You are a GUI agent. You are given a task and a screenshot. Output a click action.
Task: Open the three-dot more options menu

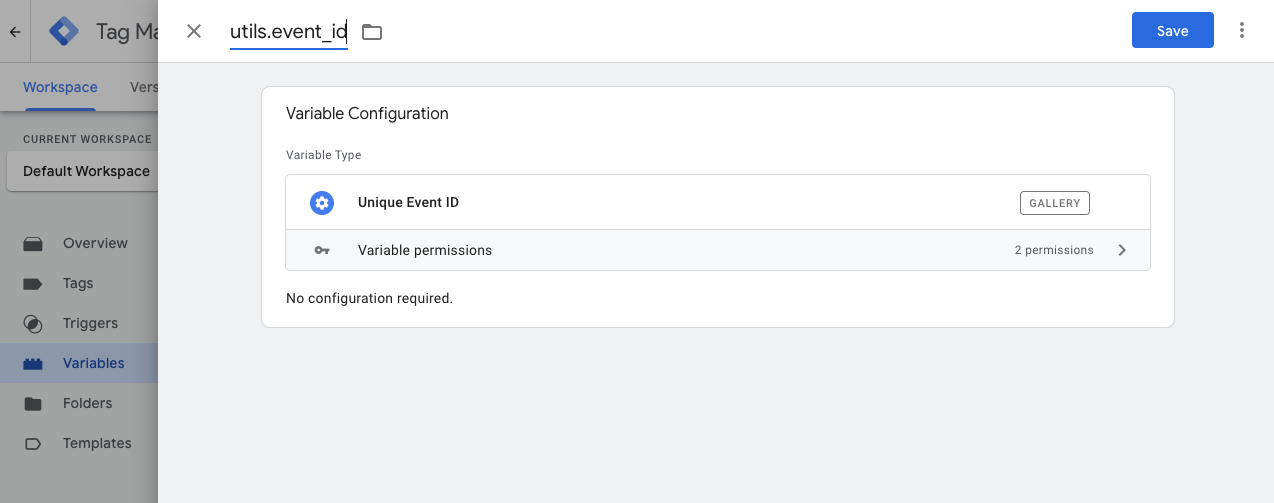tap(1242, 30)
